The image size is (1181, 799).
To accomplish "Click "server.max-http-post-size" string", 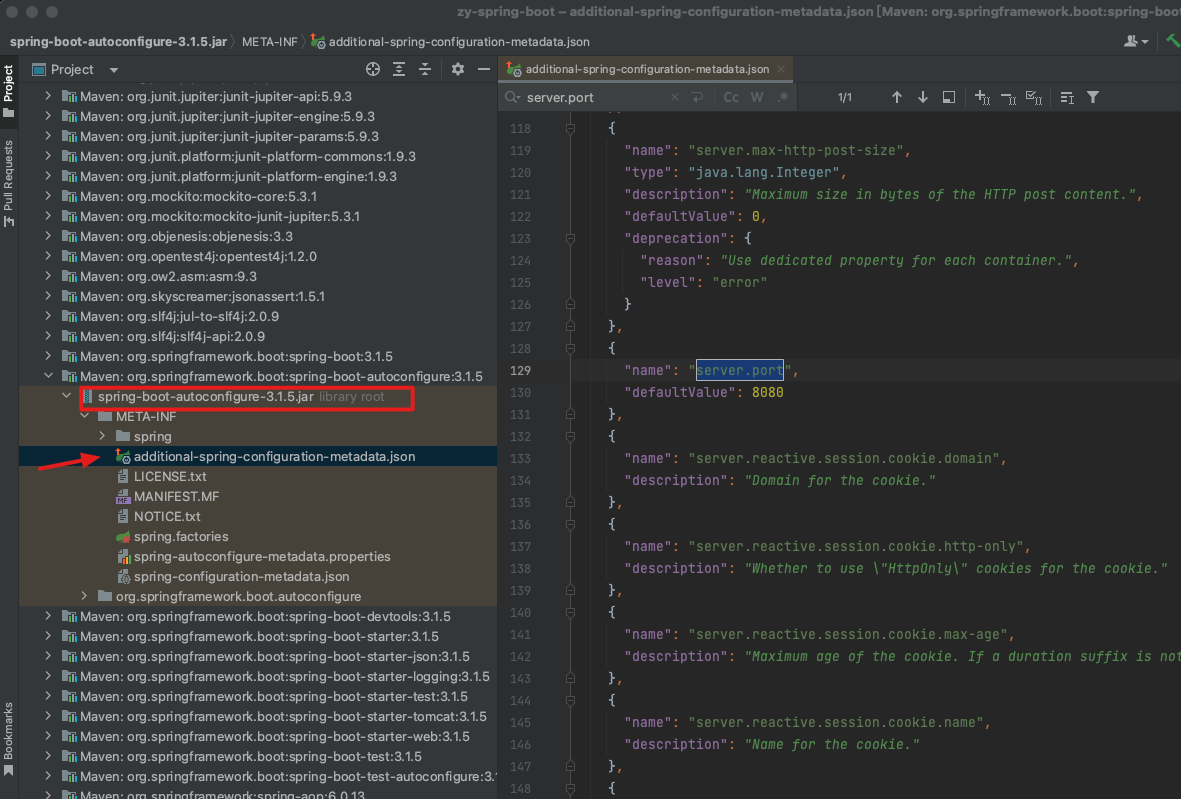I will 796,151.
